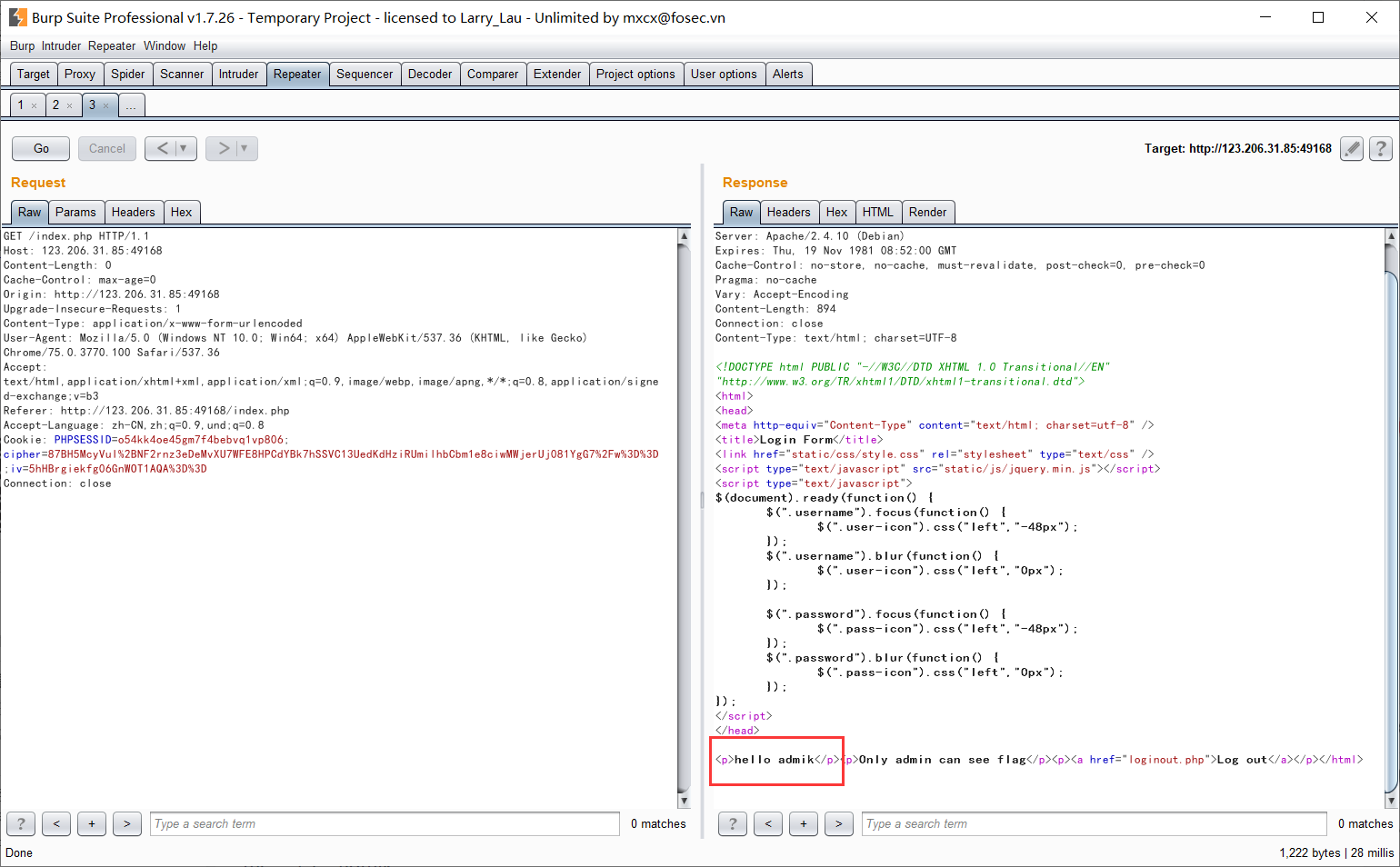Switch to the Intruder tool tab
1400x867 pixels.
[x=238, y=74]
